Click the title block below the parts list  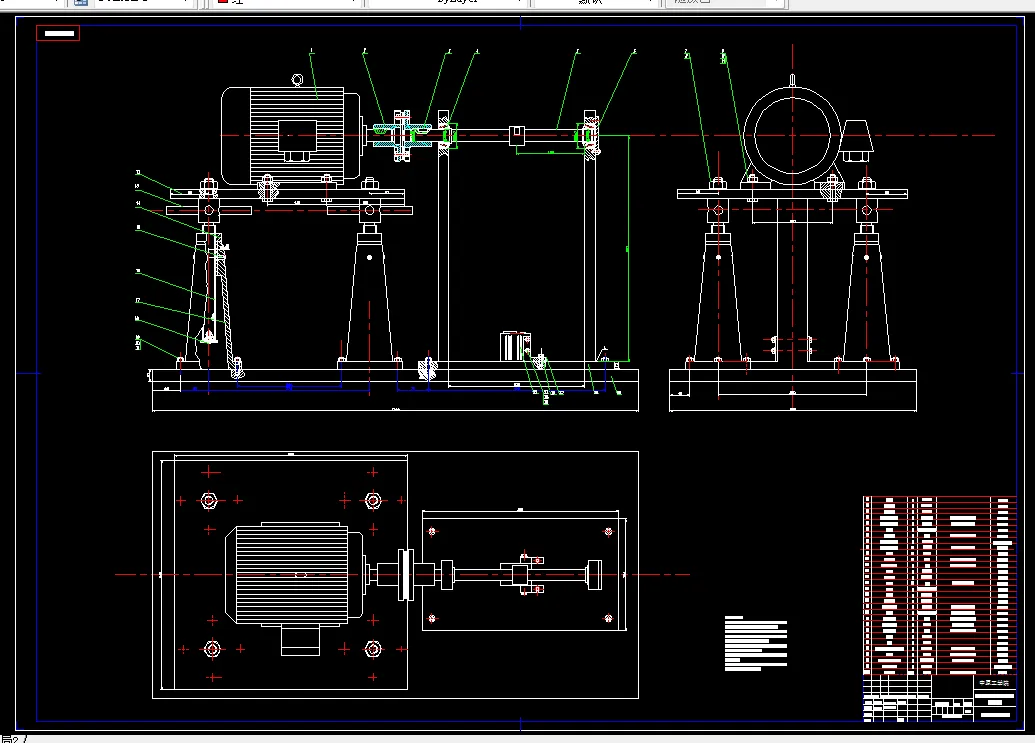pos(939,698)
